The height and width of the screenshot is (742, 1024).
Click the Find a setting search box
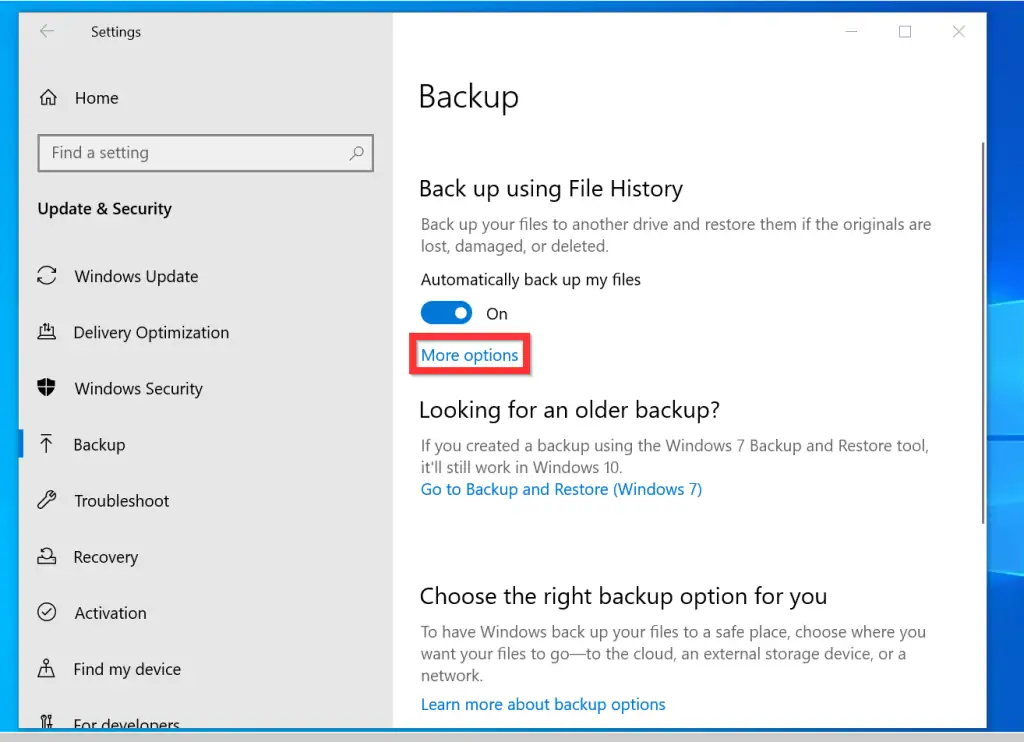coord(200,153)
